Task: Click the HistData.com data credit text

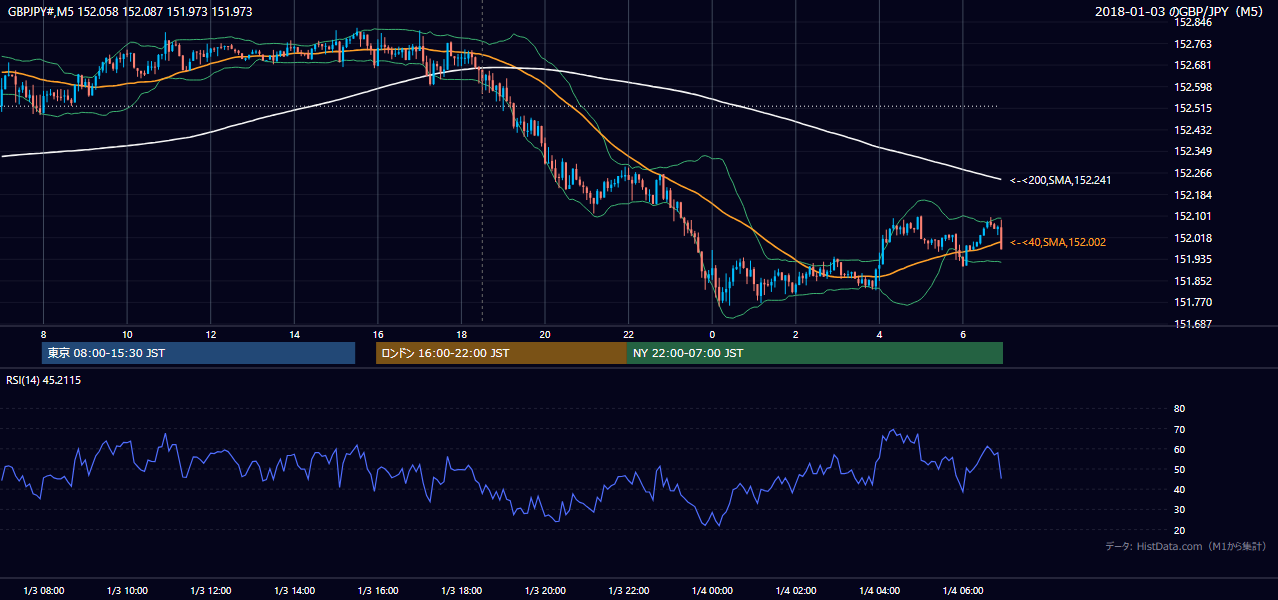Action: pos(1185,546)
